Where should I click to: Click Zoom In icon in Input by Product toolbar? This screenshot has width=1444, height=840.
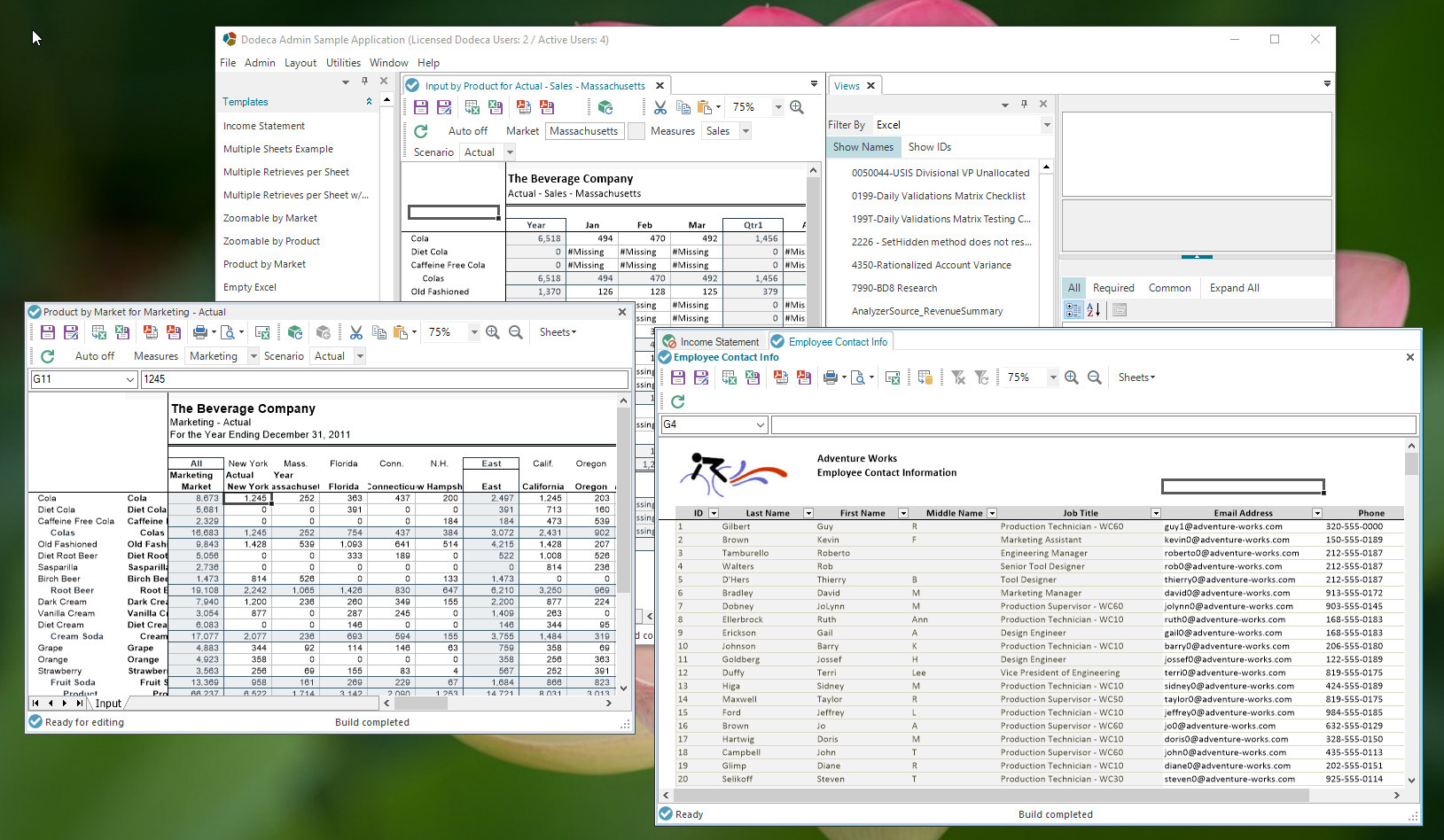pos(797,107)
